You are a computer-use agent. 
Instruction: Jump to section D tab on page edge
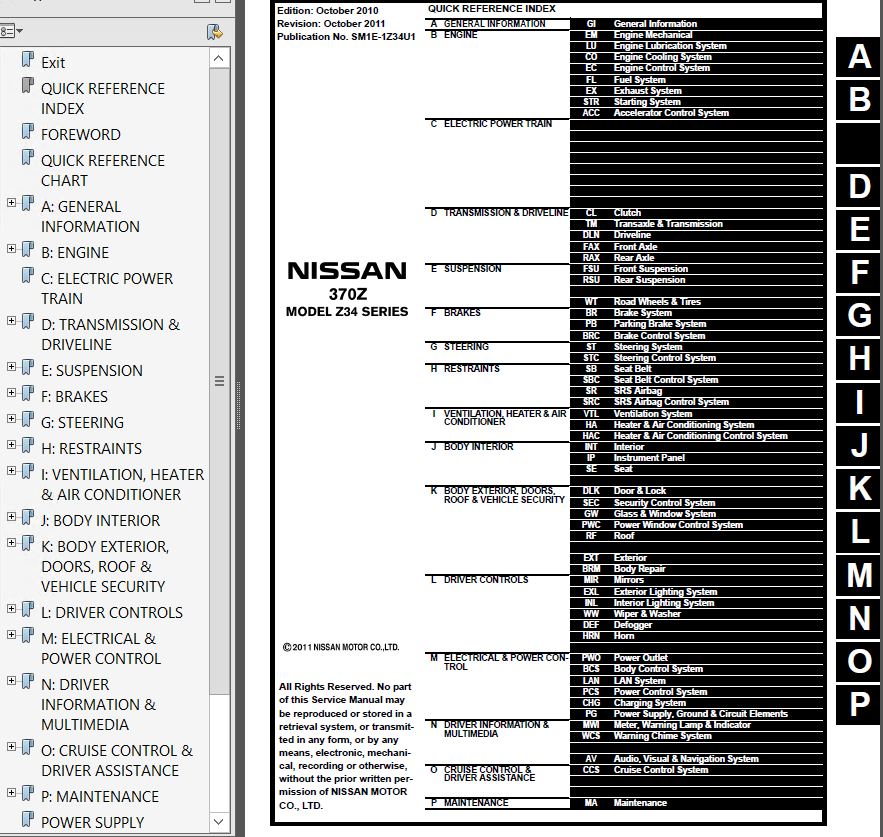click(x=859, y=186)
